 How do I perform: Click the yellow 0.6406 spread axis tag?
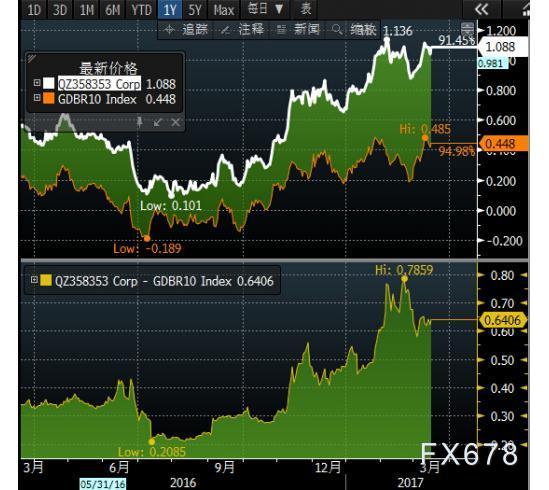pos(502,320)
